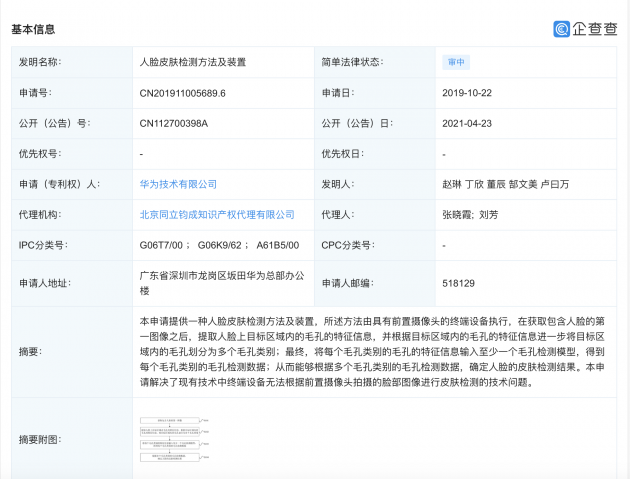The height and width of the screenshot is (479, 630).
Task: Click the 申请人地址 label
Action: [44, 284]
